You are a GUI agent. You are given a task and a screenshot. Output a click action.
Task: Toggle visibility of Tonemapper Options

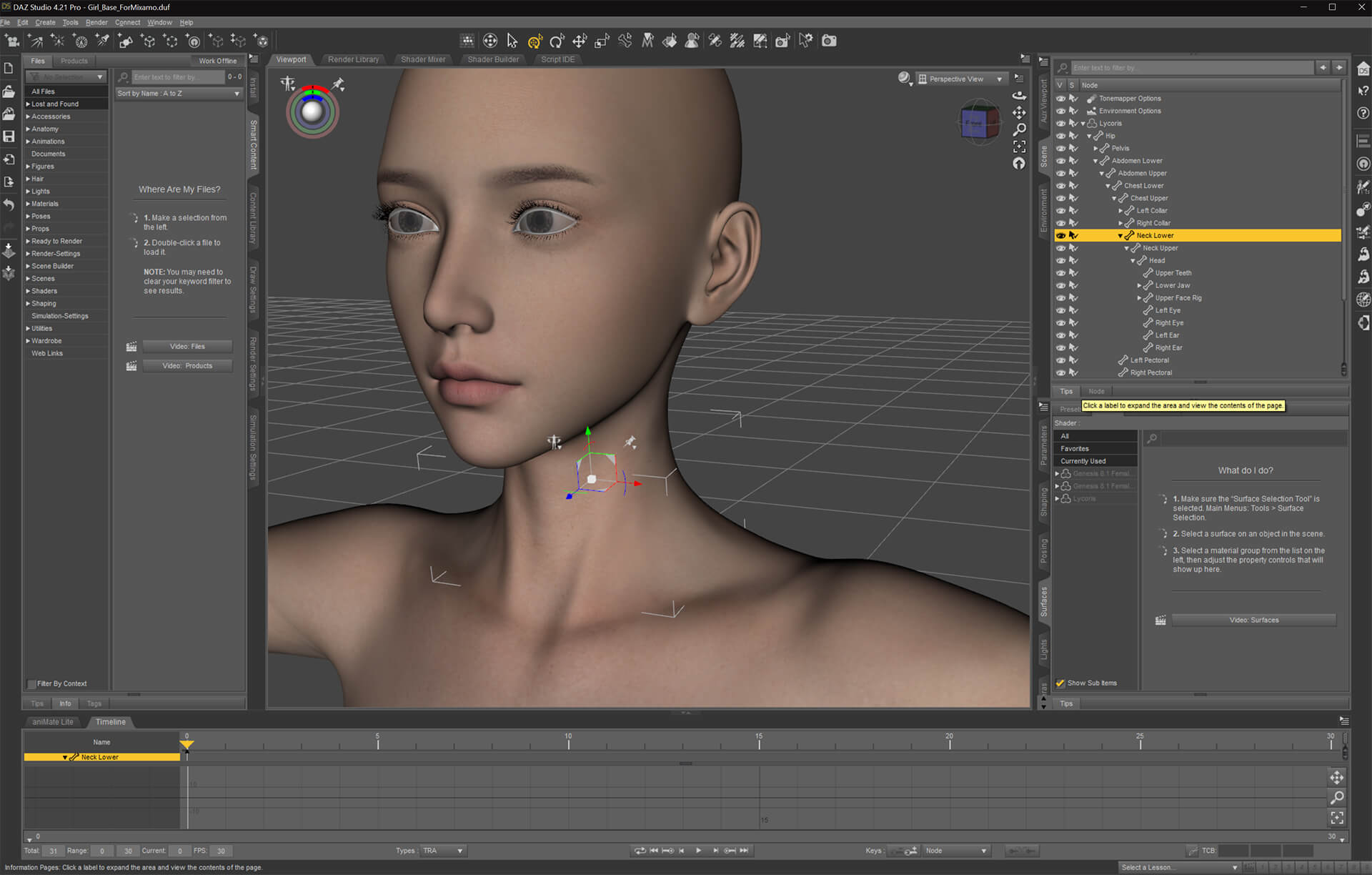coord(1061,99)
